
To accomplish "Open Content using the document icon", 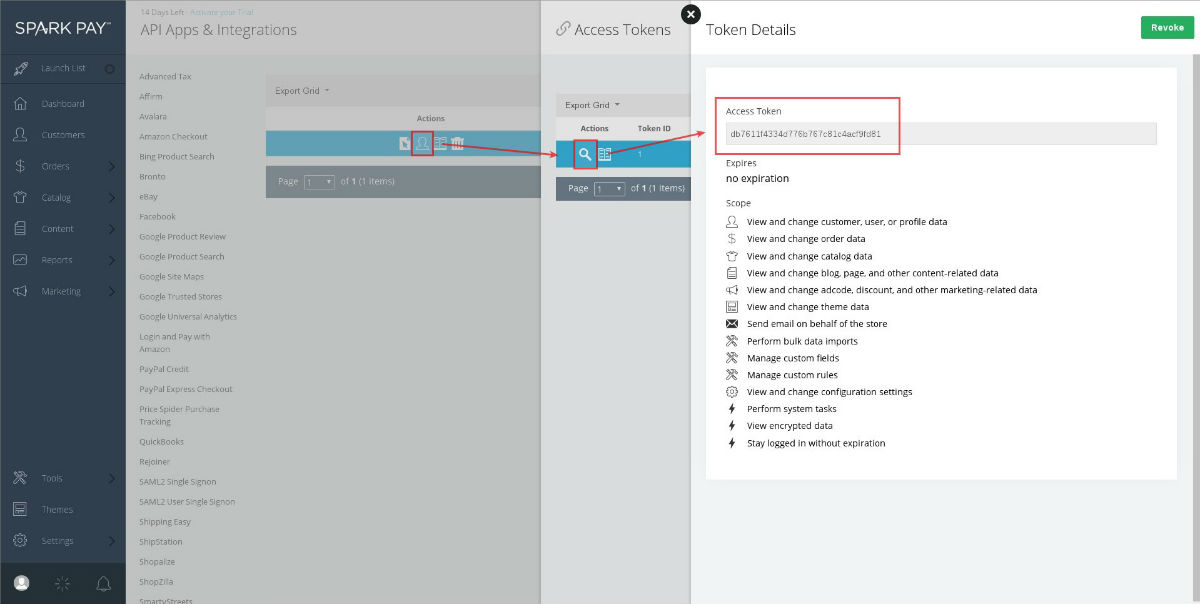I will pos(21,229).
